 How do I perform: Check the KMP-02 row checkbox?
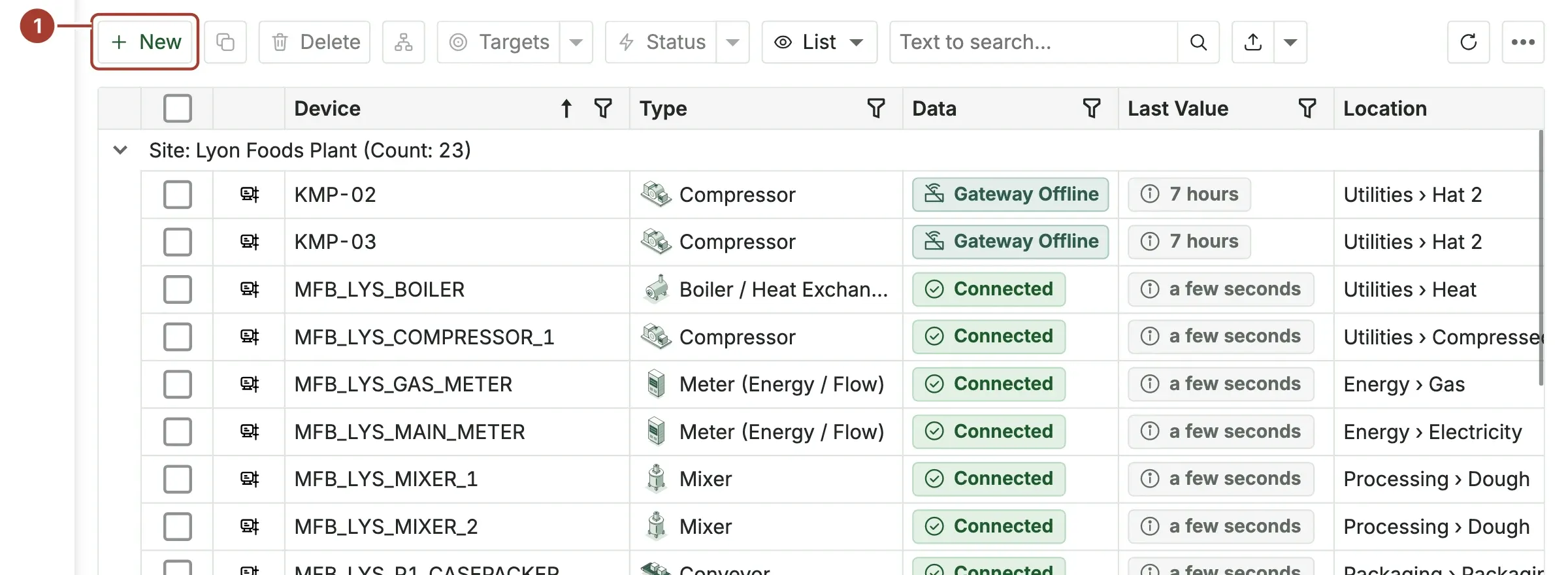177,195
